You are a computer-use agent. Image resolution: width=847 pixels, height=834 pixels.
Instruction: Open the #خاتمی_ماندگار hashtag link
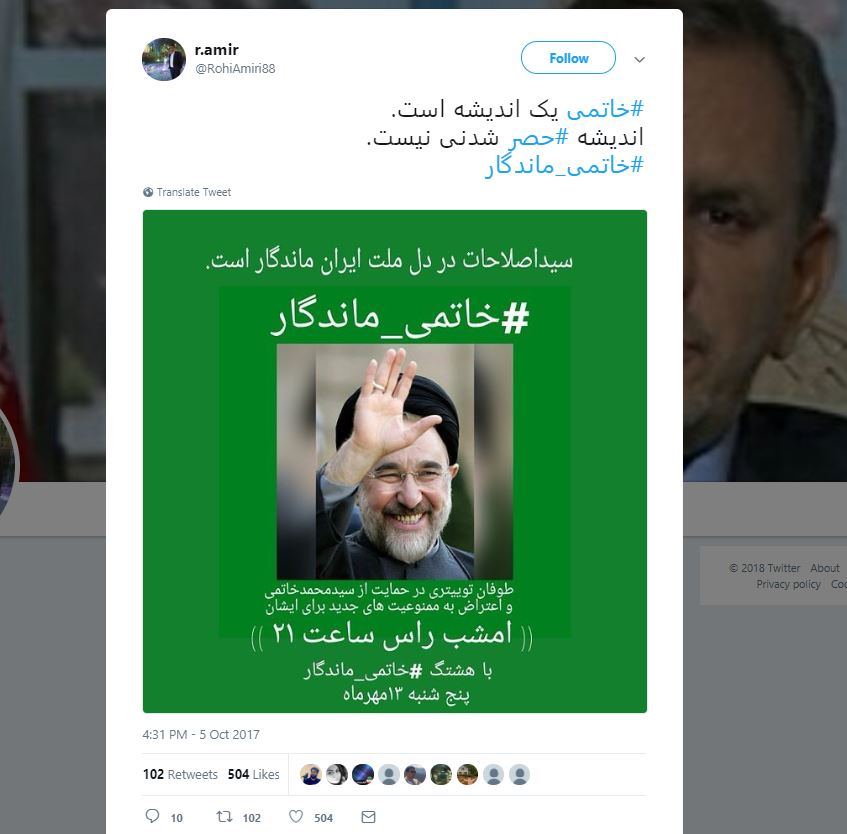(x=564, y=165)
